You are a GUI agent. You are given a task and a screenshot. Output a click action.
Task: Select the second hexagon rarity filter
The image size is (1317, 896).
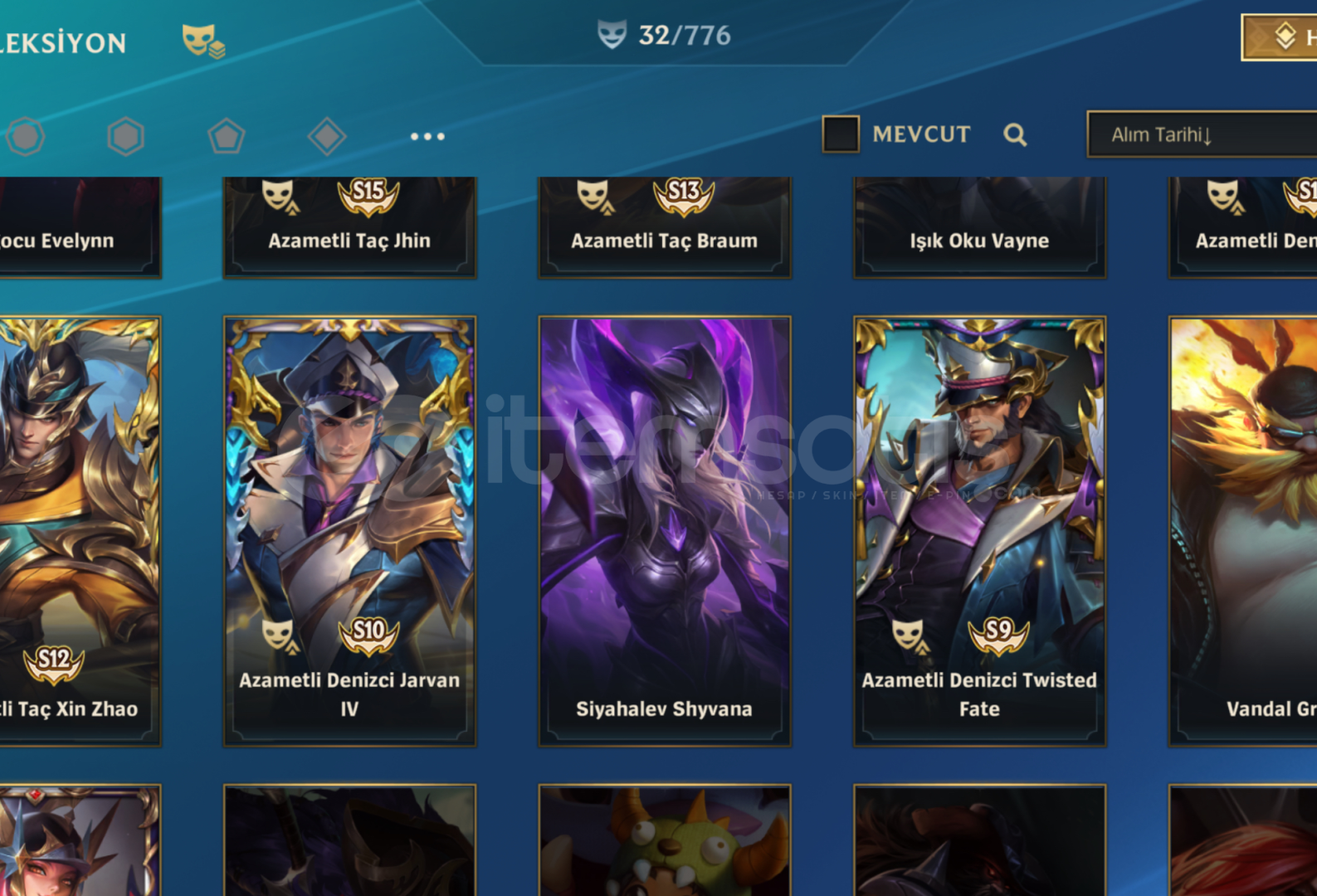[x=125, y=136]
